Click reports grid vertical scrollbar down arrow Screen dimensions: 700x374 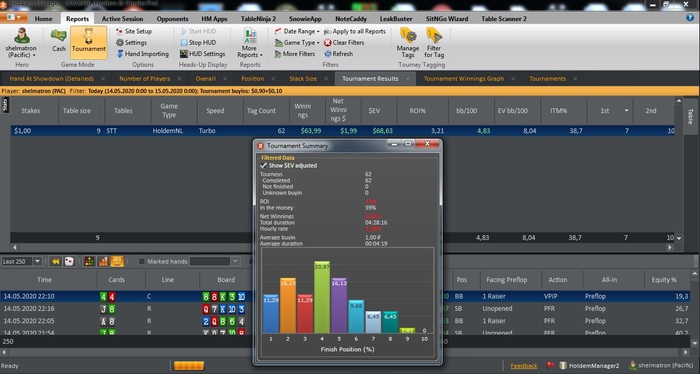679,238
